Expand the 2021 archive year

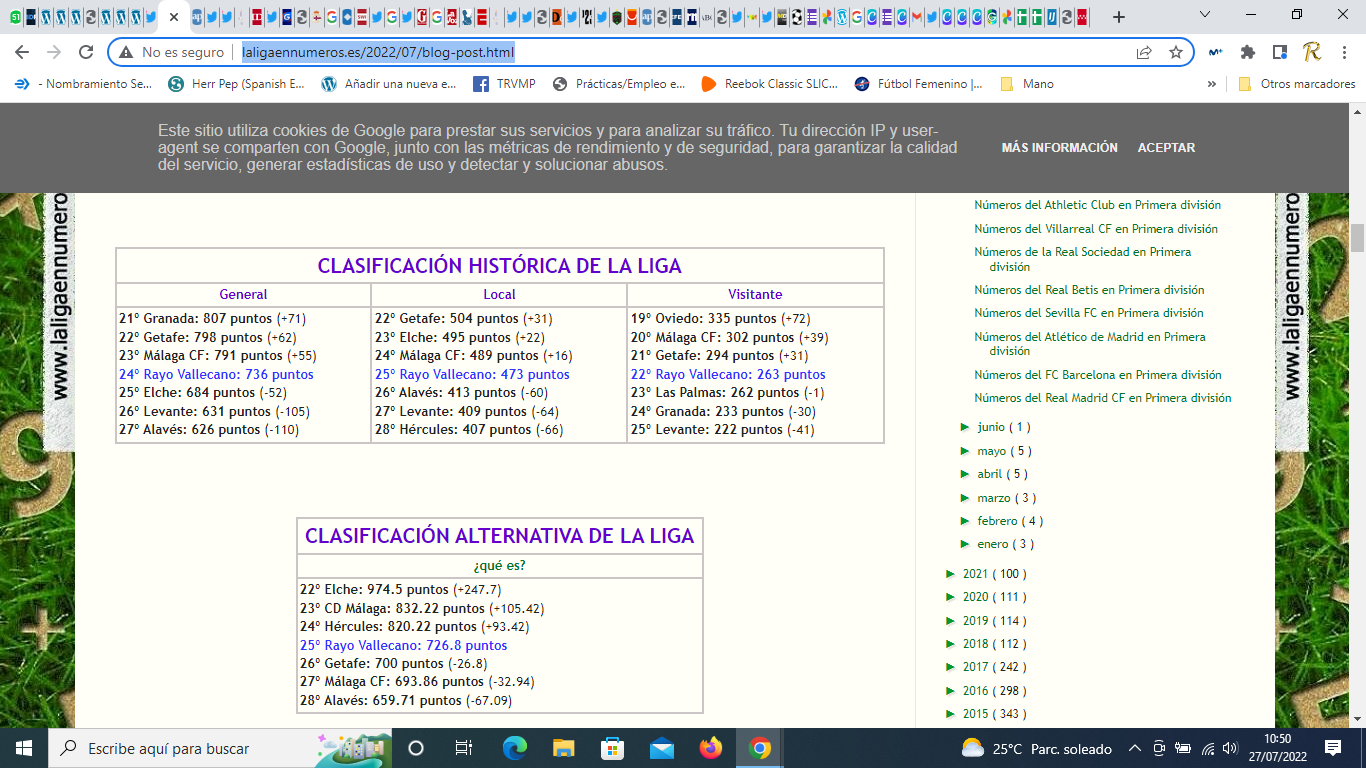point(951,574)
